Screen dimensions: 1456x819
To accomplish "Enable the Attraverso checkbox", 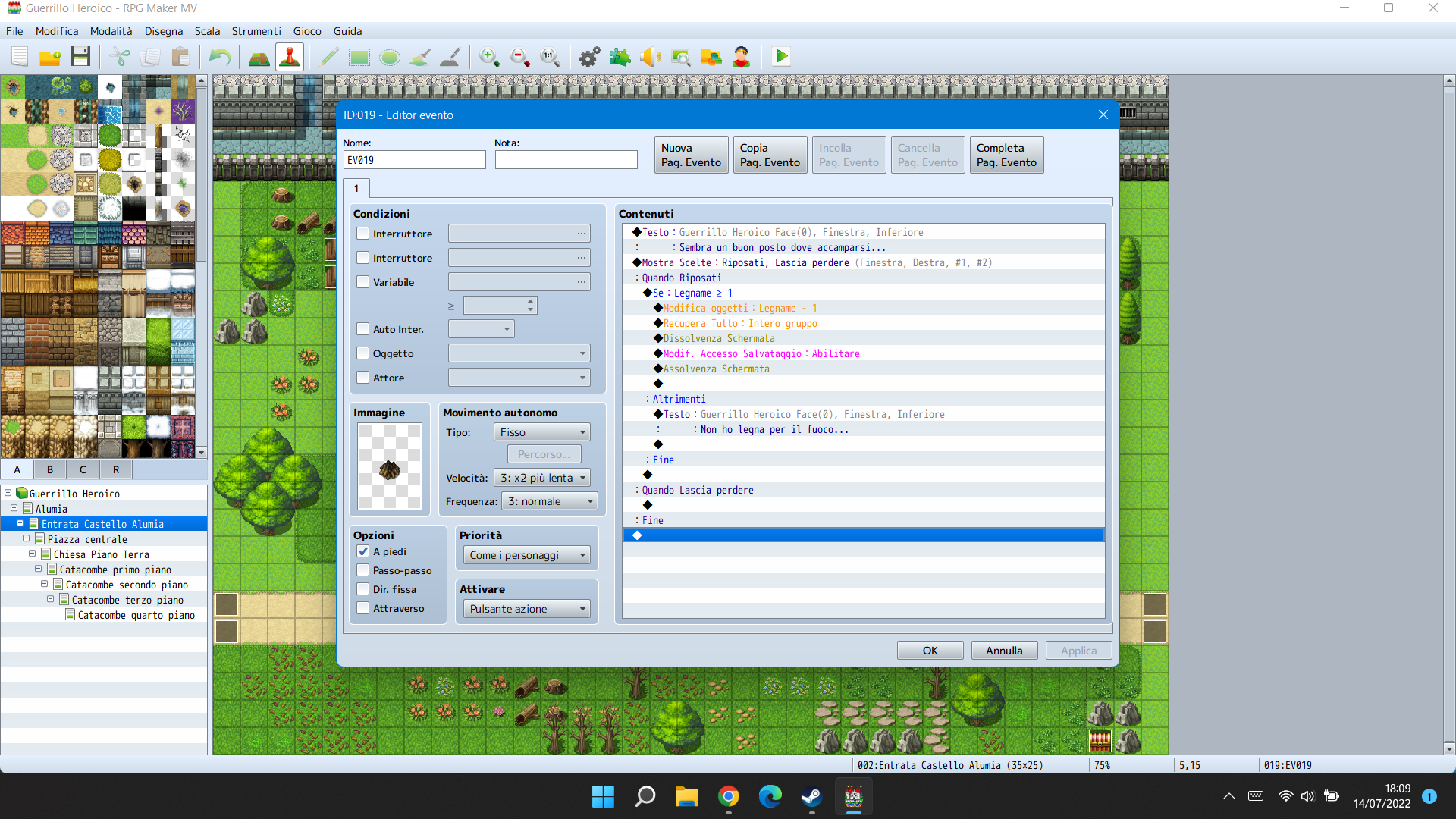I will 363,608.
